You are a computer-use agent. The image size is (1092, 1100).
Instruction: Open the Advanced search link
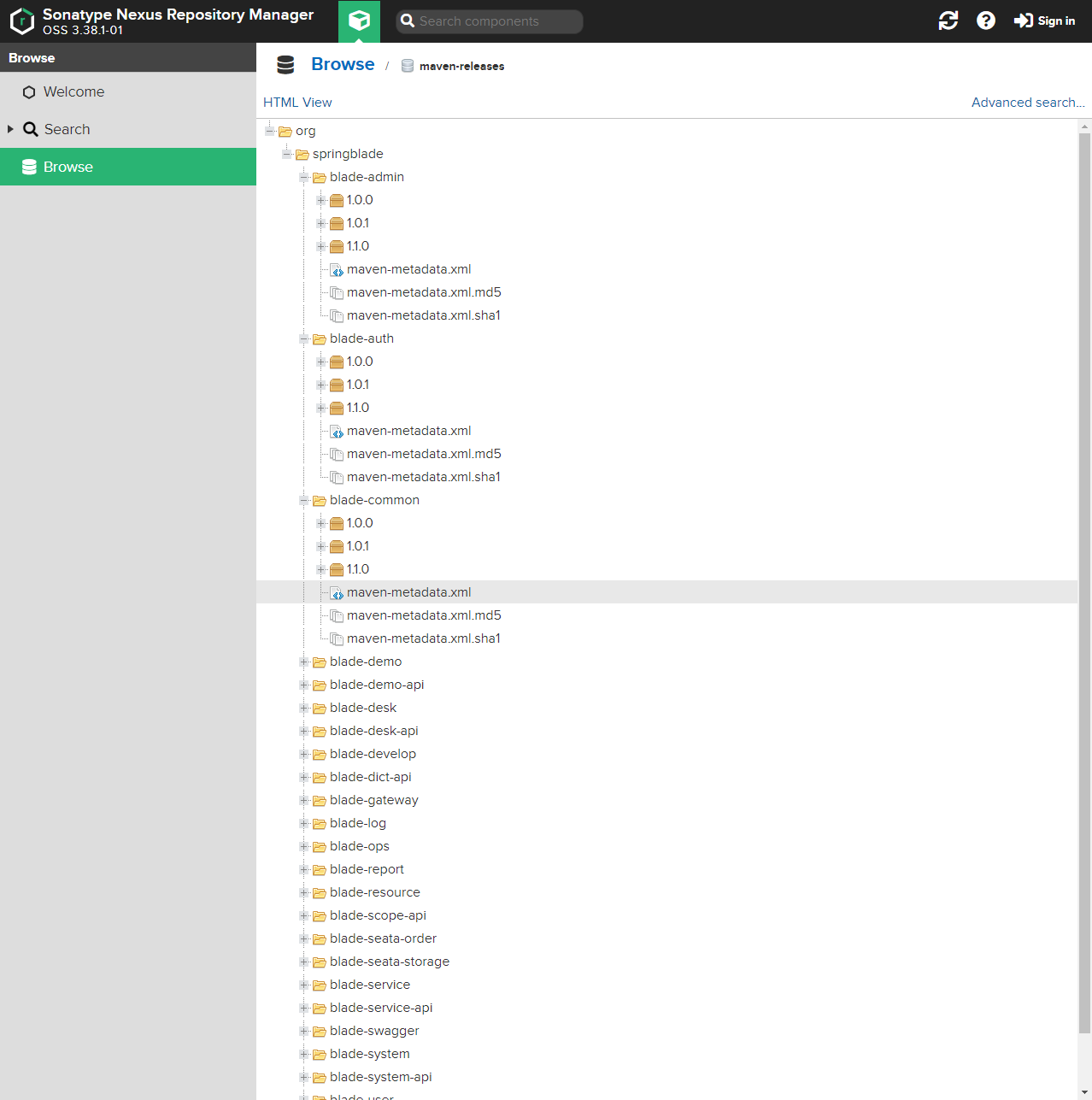(1028, 103)
